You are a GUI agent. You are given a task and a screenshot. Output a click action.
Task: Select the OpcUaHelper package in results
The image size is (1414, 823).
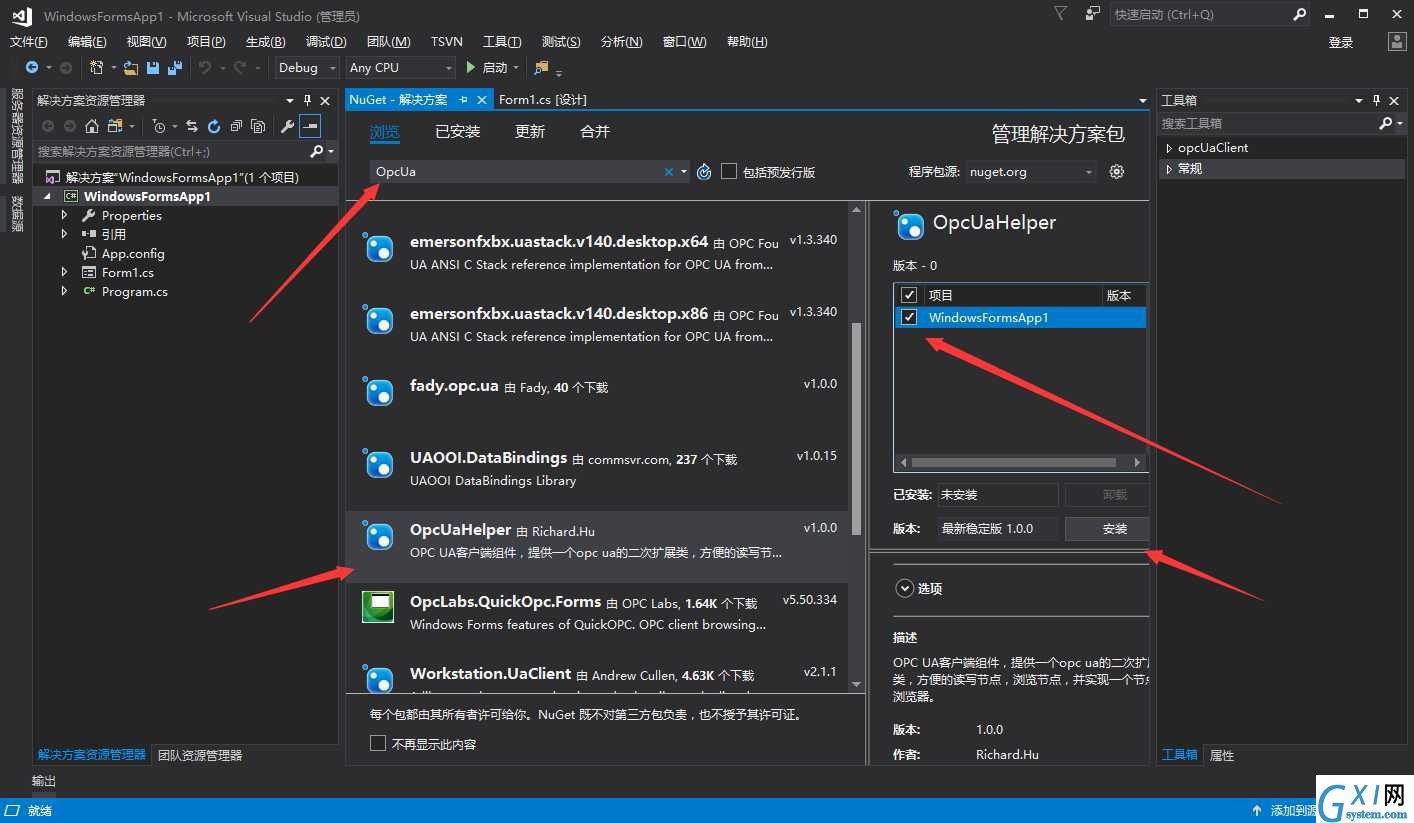(597, 547)
